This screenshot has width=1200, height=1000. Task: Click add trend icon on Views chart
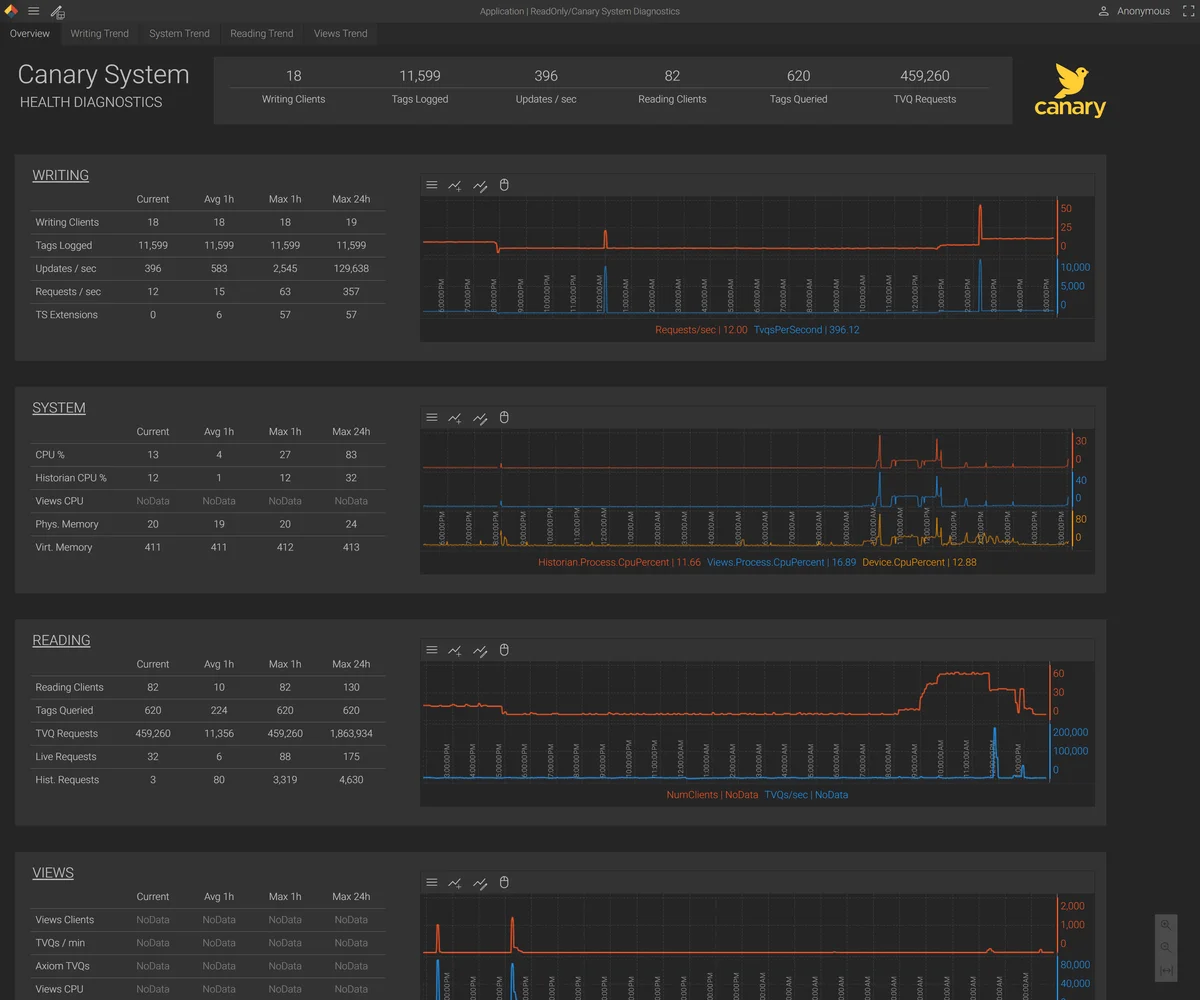(456, 883)
